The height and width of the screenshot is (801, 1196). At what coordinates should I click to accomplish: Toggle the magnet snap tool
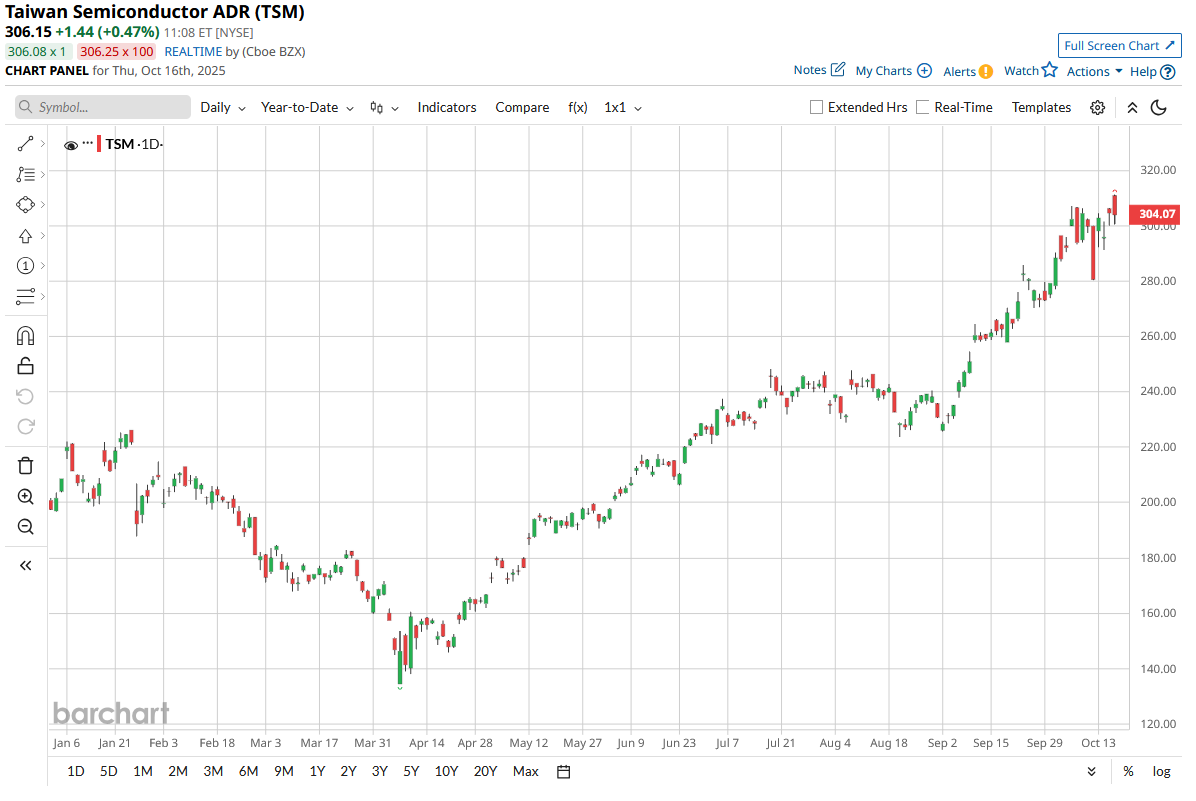point(25,336)
